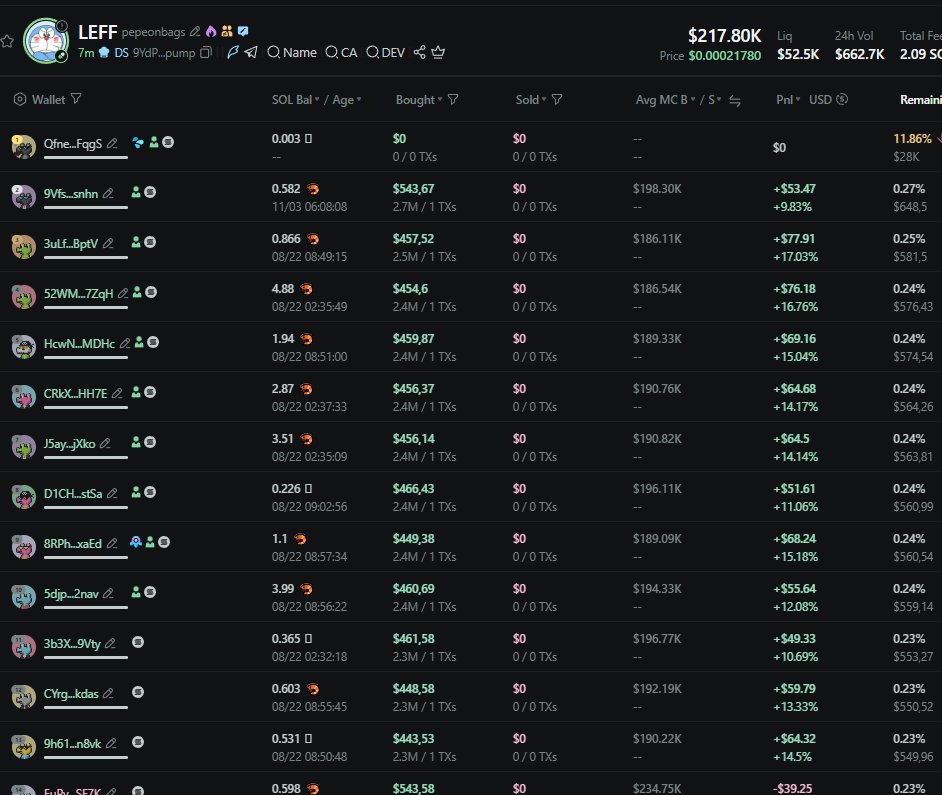This screenshot has height=795, width=942.
Task: Open the Sold column filter funnel
Action: pyautogui.click(x=557, y=99)
